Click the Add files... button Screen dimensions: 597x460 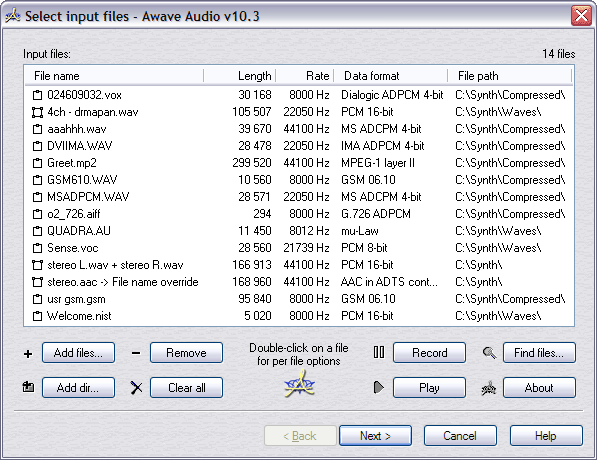point(78,353)
